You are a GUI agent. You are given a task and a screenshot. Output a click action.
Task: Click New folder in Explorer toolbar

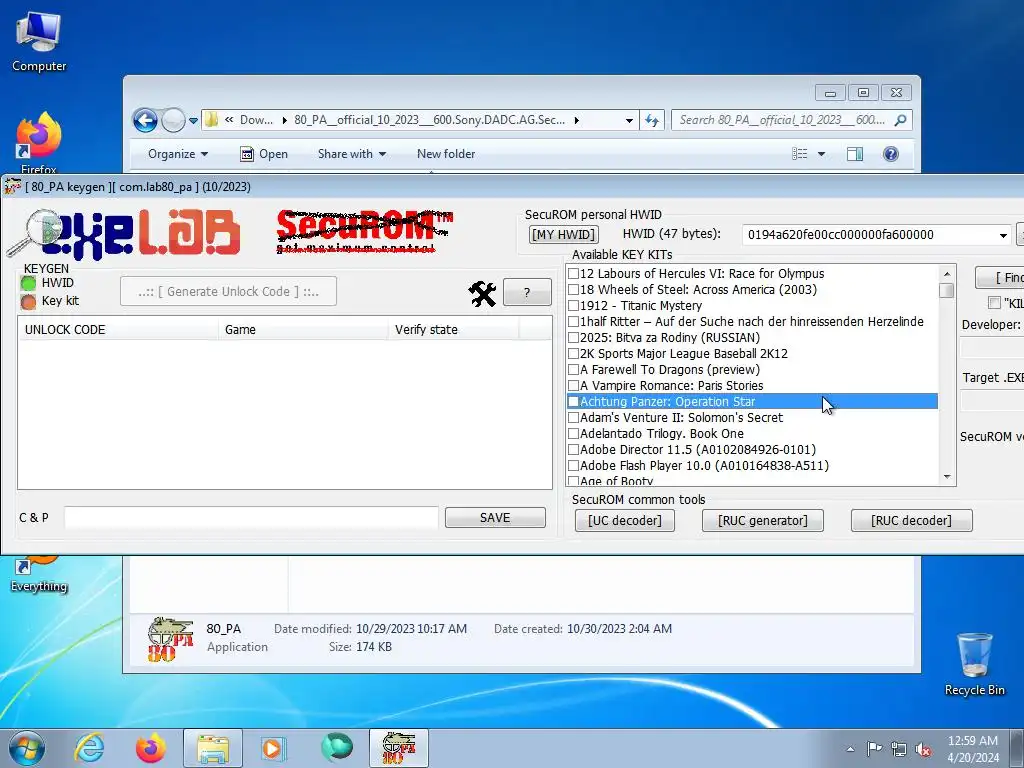(446, 154)
